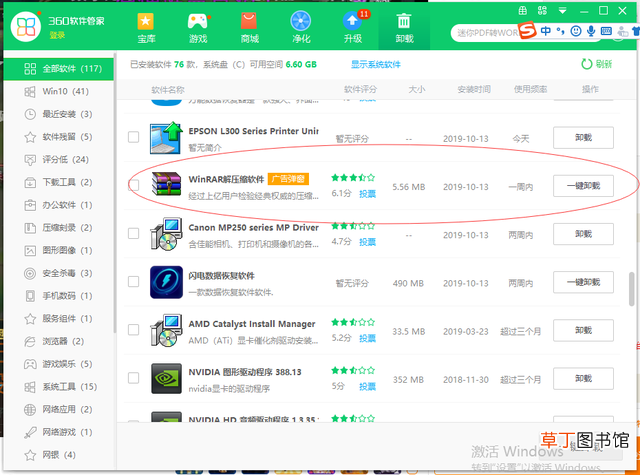This screenshot has width=640, height=475.
Task: Open the 升级 upgrade tab
Action: 353,28
